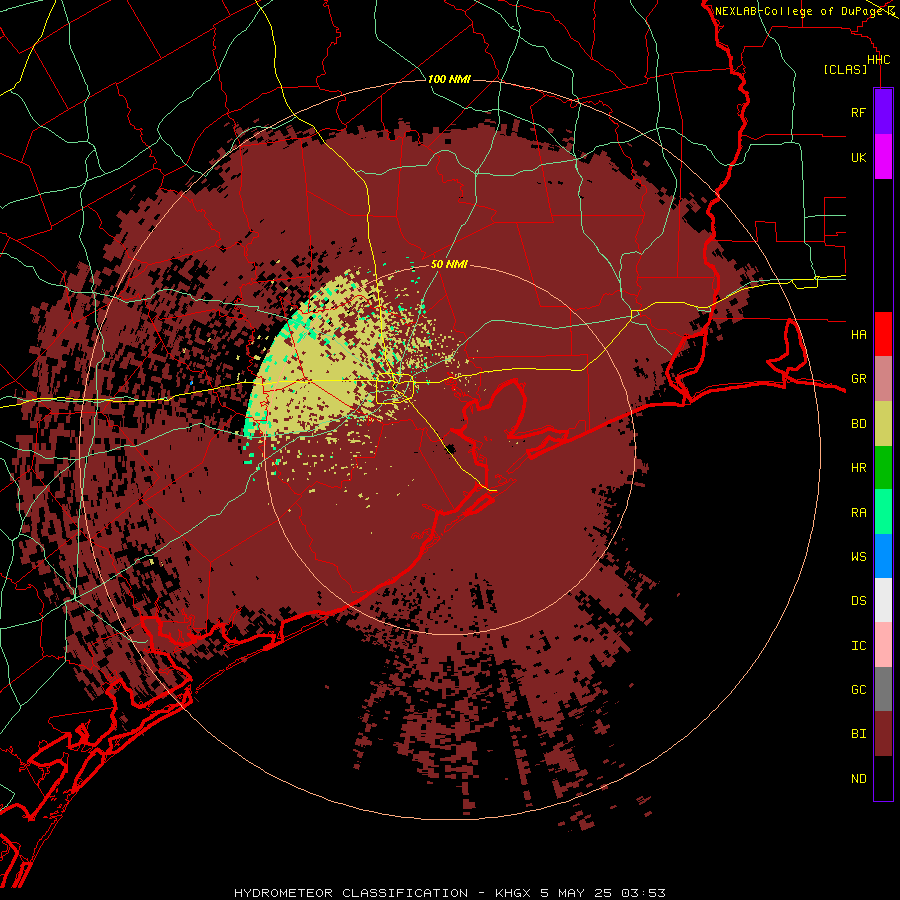Click the HR green legend swatch
Image resolution: width=900 pixels, height=900 pixels.
[883, 467]
